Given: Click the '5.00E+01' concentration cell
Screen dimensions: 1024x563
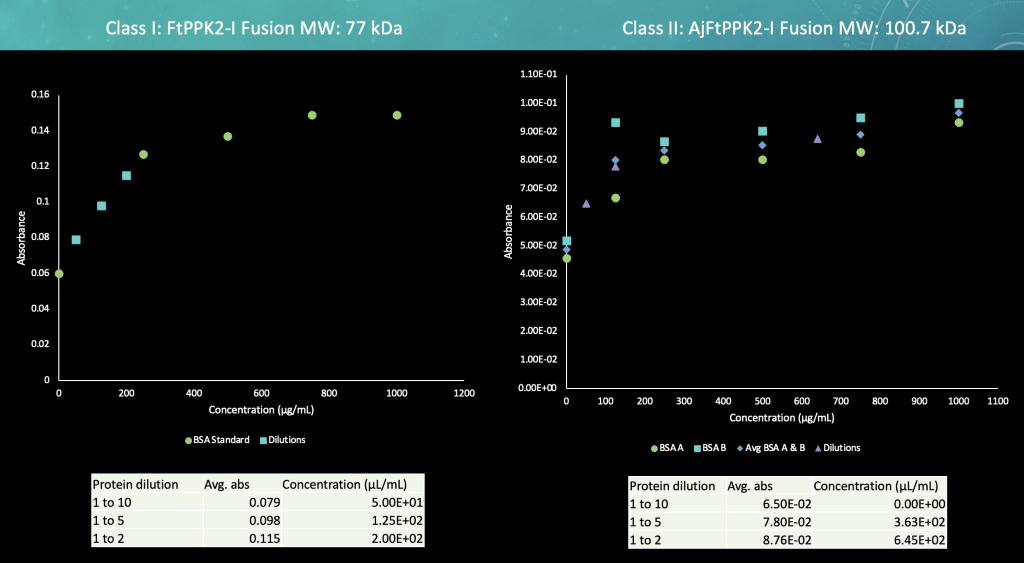Looking at the screenshot, I should point(395,503).
